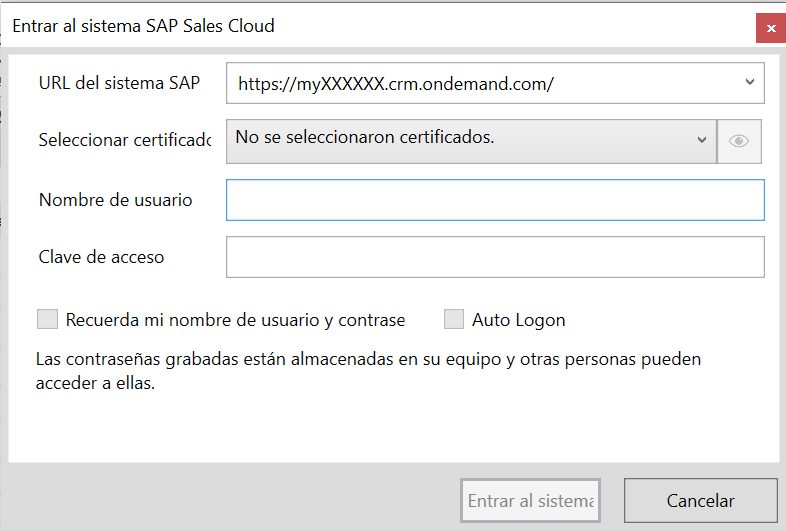Toggle the Auto Logon checkbox

coord(454,319)
